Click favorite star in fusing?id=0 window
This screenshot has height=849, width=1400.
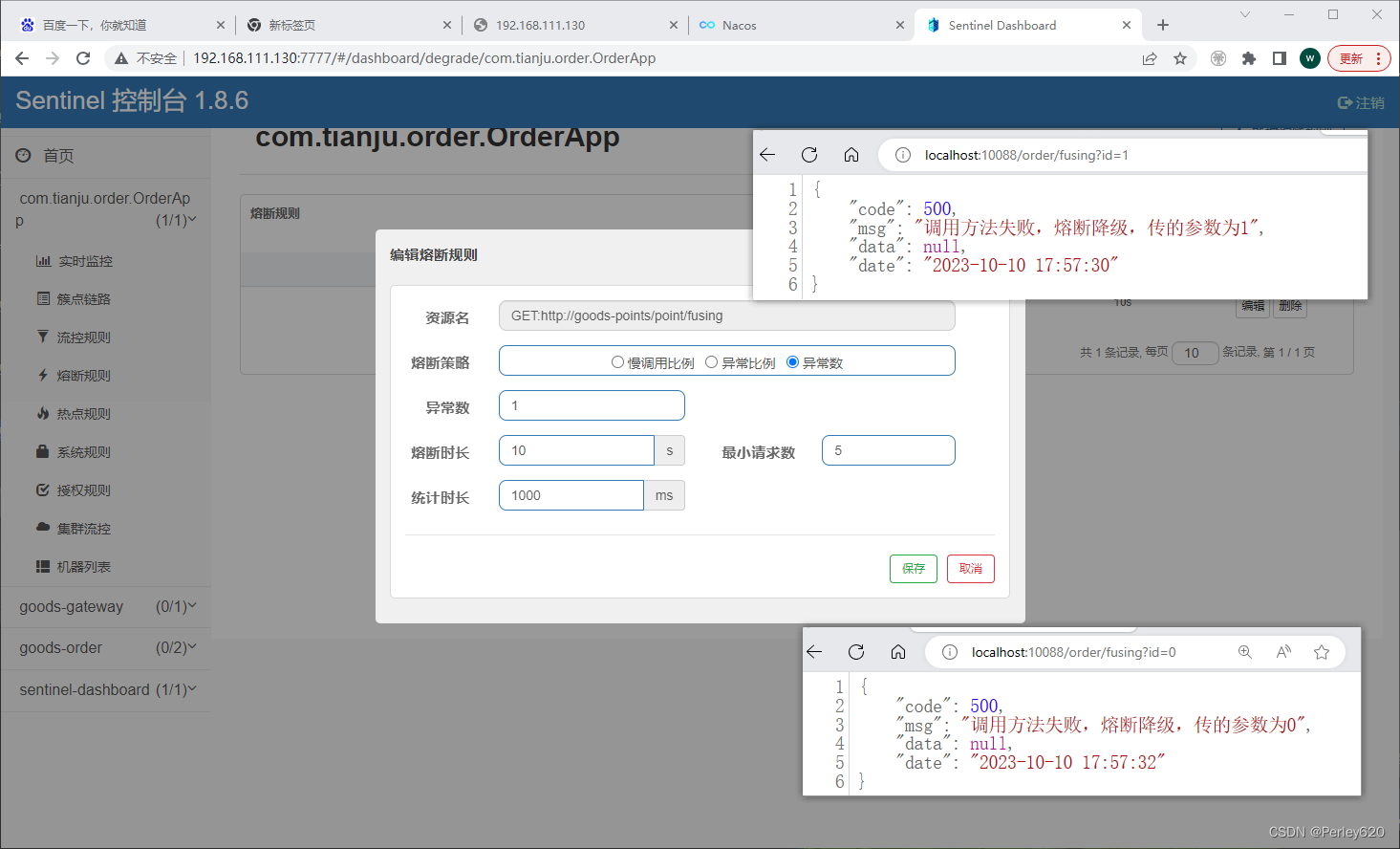point(1322,652)
